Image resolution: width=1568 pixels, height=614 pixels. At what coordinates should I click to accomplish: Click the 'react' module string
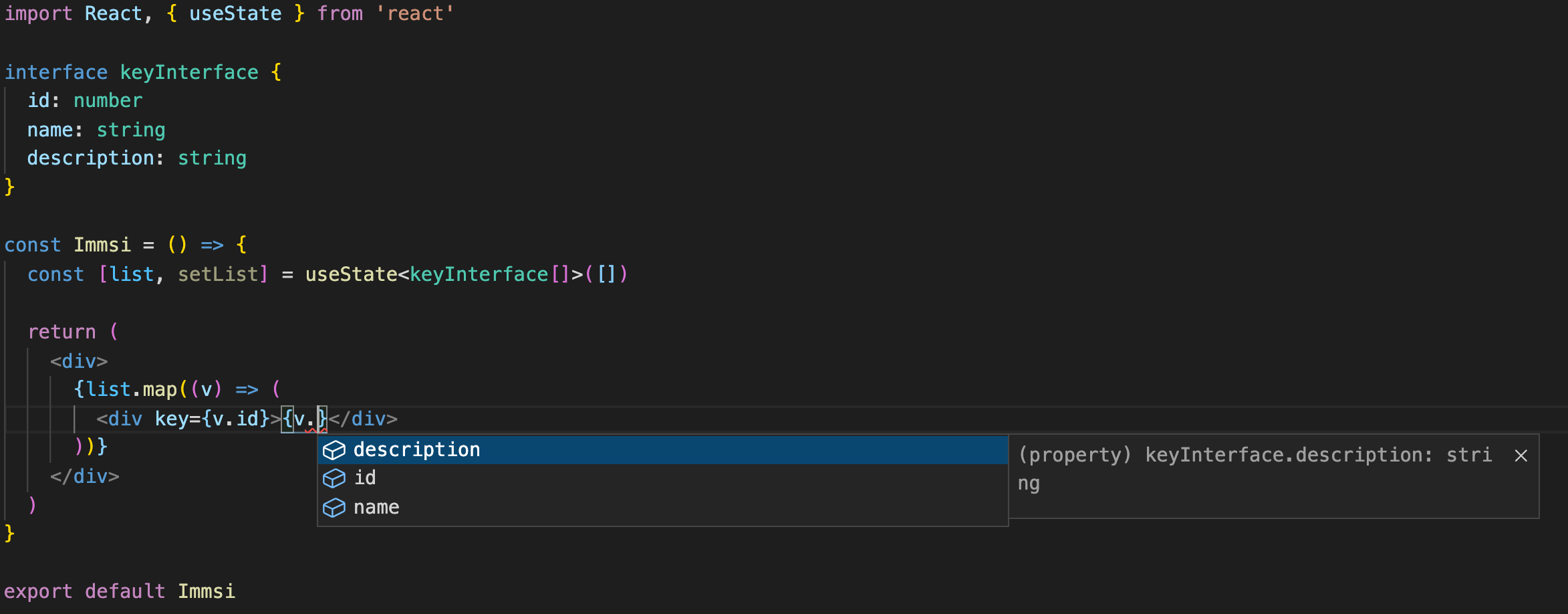pyautogui.click(x=414, y=13)
